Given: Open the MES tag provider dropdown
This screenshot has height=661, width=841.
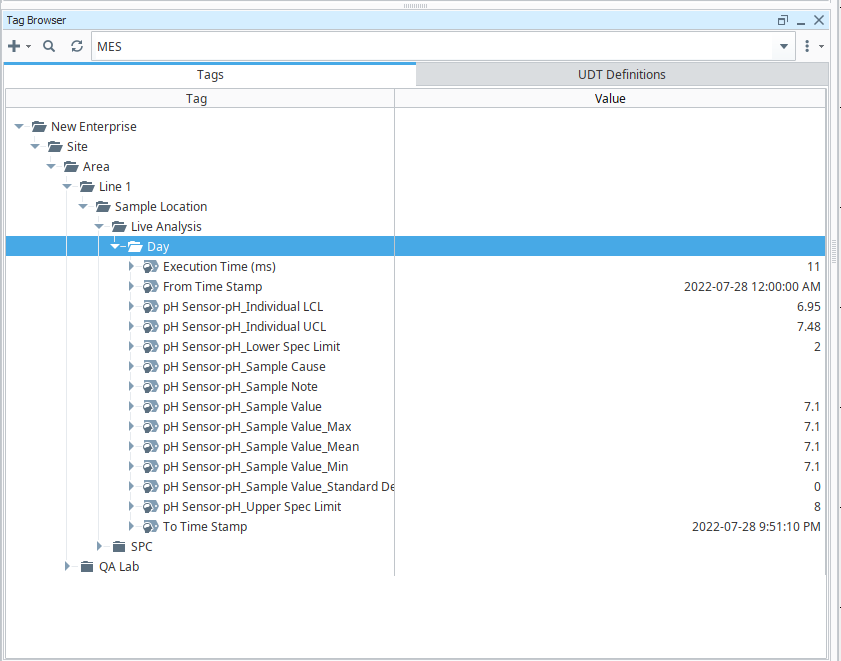Looking at the screenshot, I should 784,46.
